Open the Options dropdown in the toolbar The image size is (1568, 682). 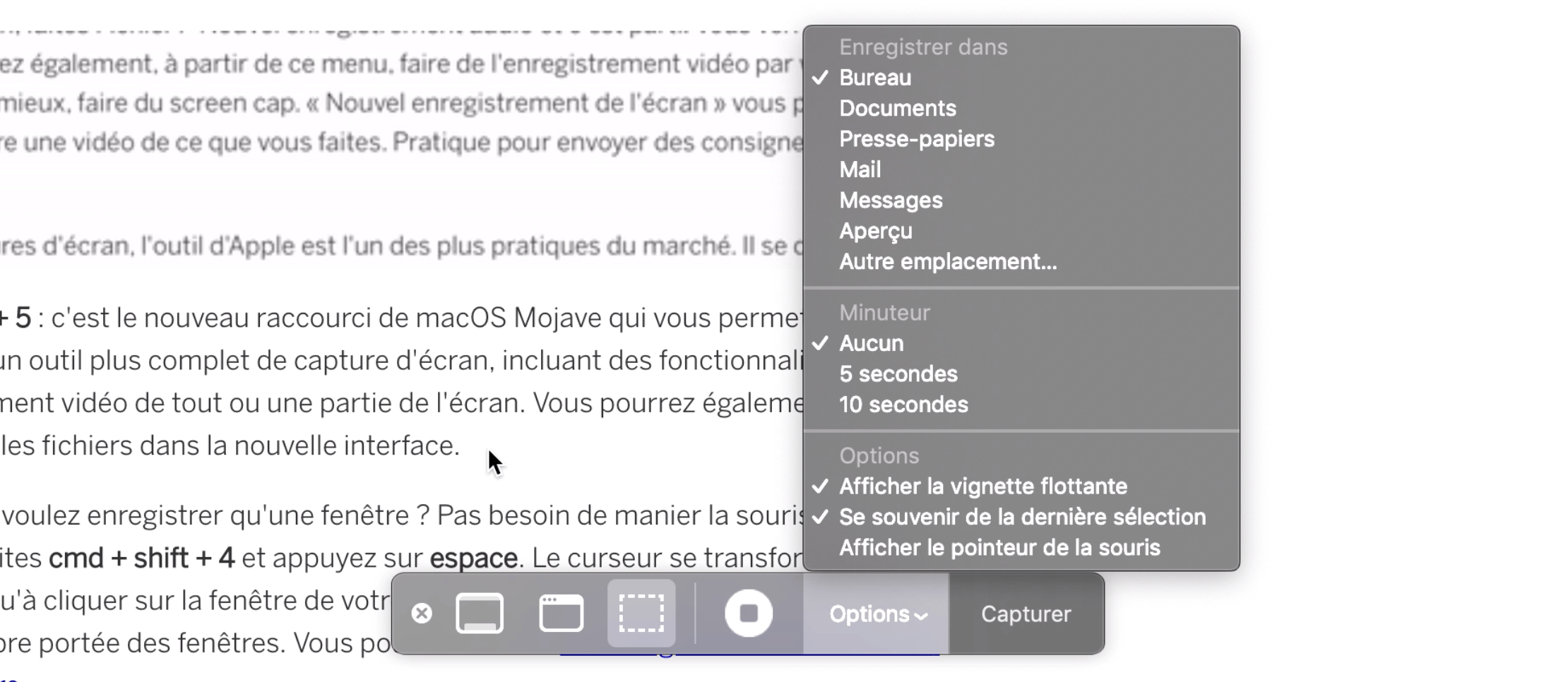pos(877,614)
